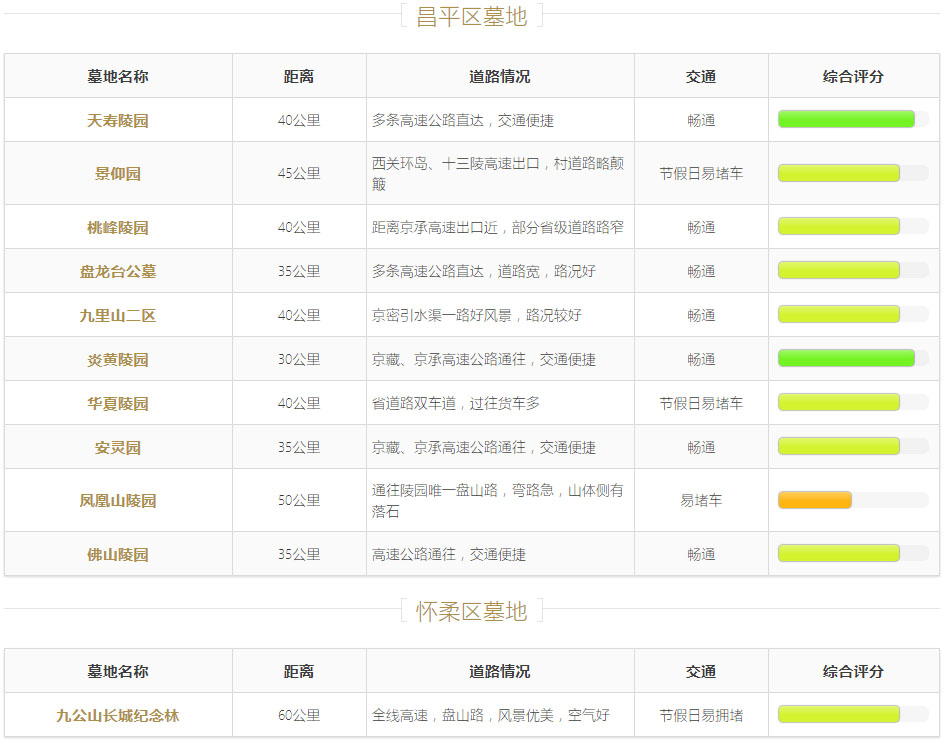
Task: Open the 佛山陵园 cemetery link
Action: click(x=117, y=554)
